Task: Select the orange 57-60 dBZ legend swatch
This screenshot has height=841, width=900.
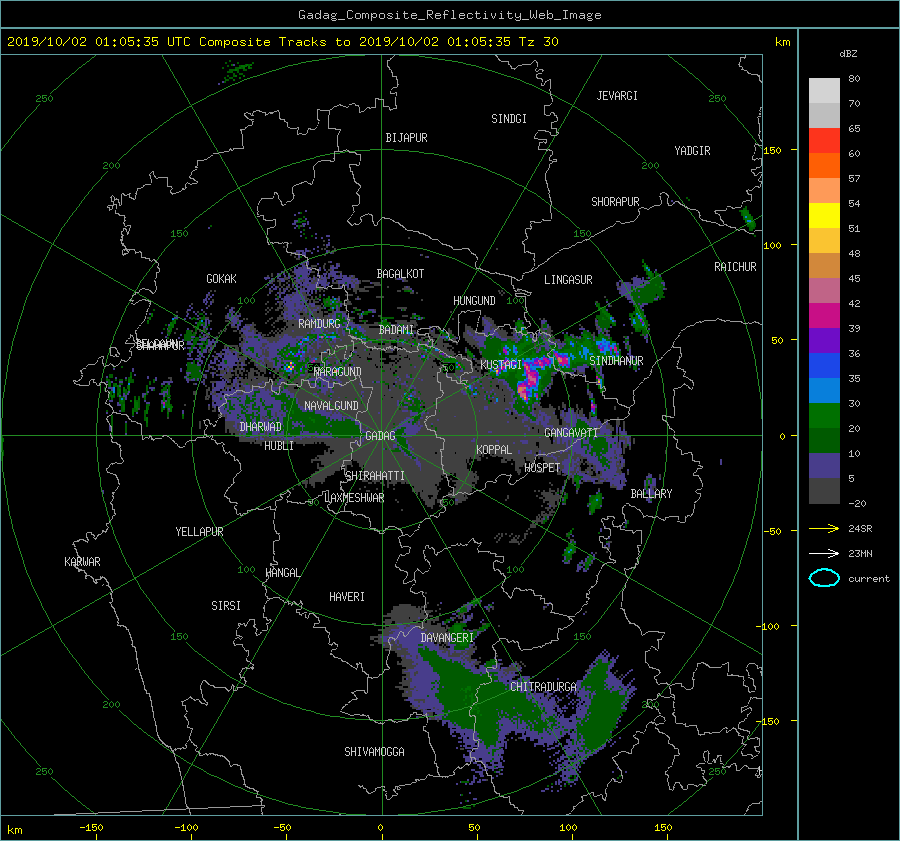Action: click(824, 166)
